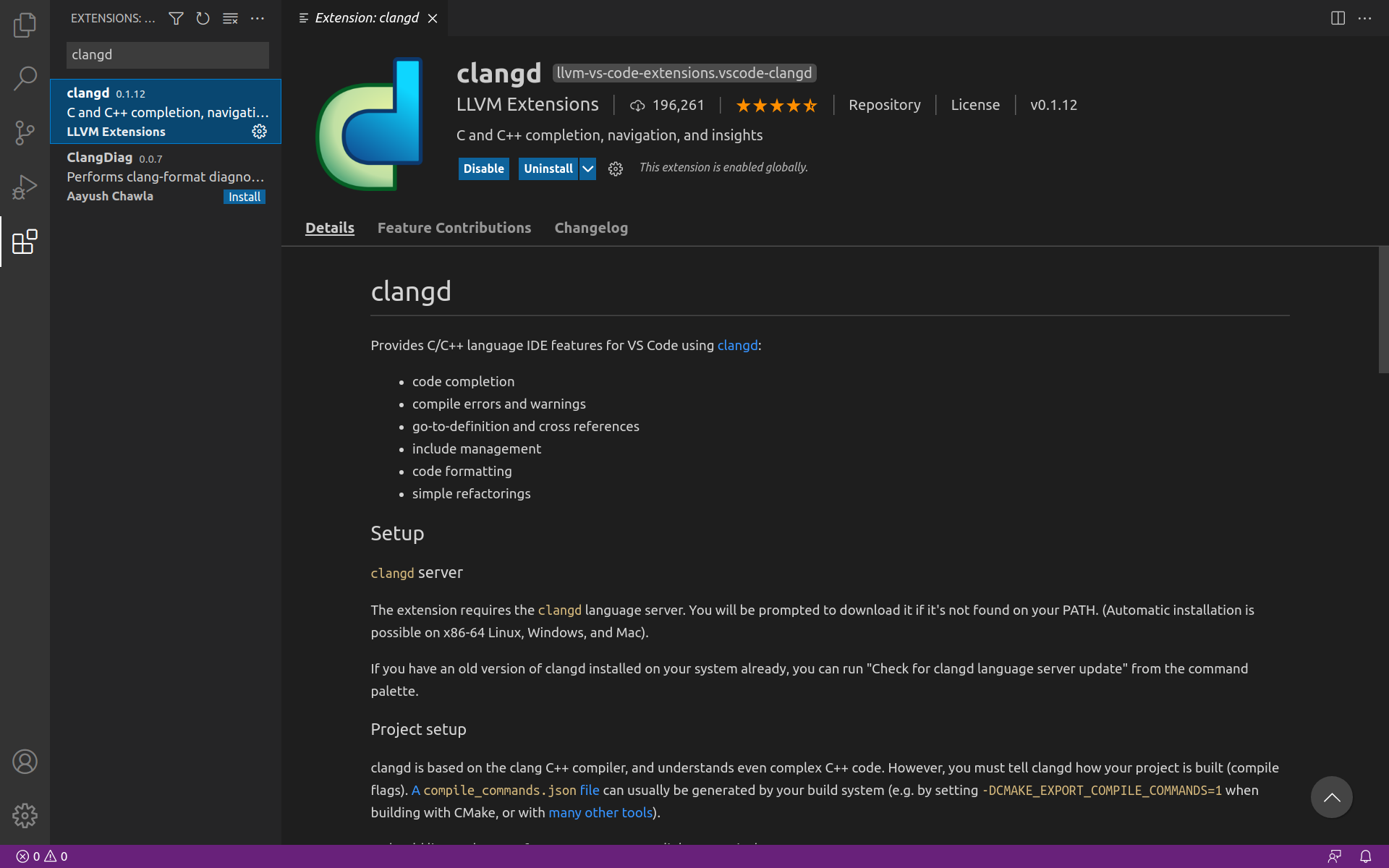This screenshot has width=1389, height=868.
Task: Open the compile_commands.json file link
Action: 506,791
